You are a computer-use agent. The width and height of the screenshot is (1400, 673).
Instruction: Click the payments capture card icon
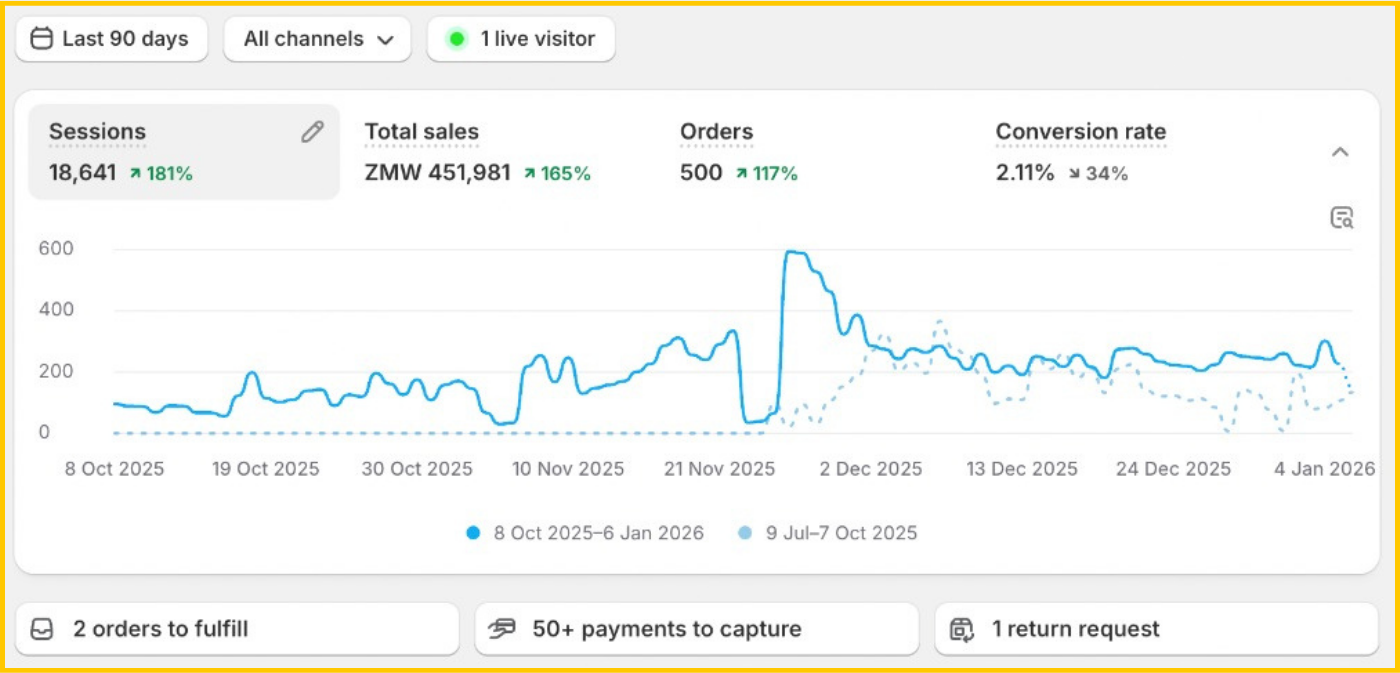pyautogui.click(x=501, y=629)
